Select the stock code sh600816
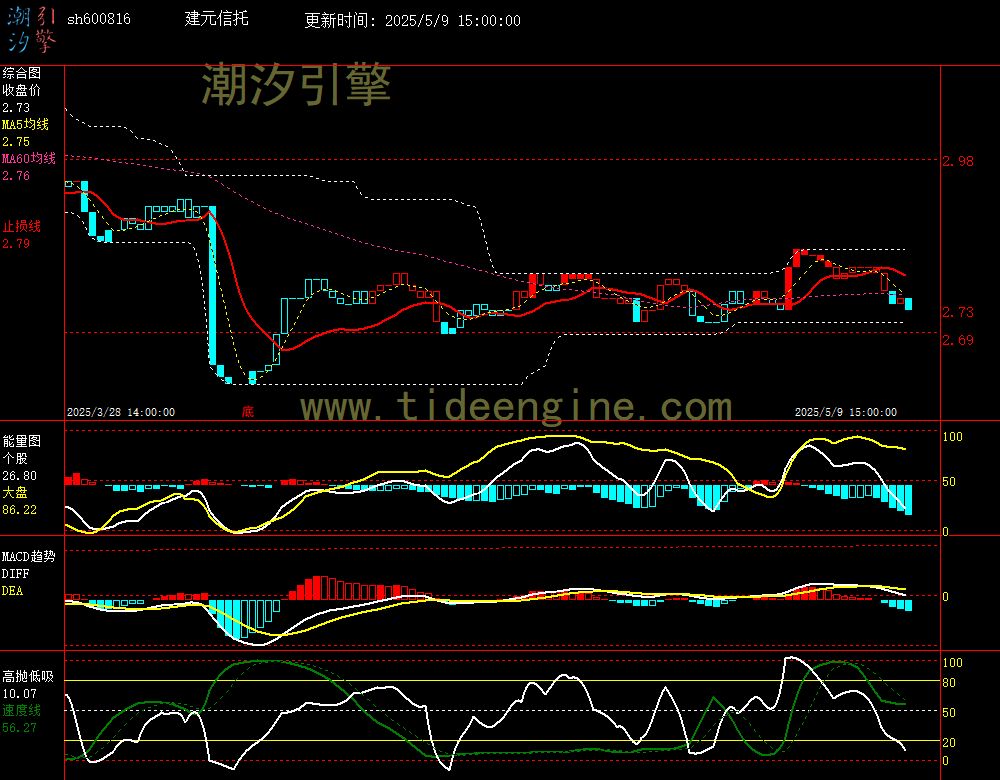 tap(99, 19)
